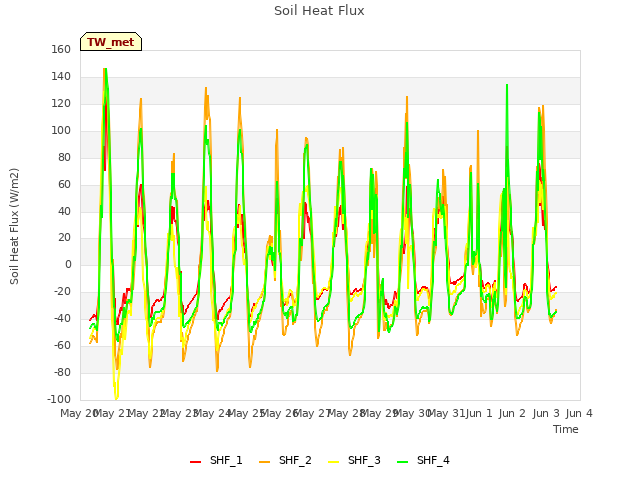The width and height of the screenshot is (640, 480).
Task: Click the 0 y-axis tick label
Action: point(68,264)
